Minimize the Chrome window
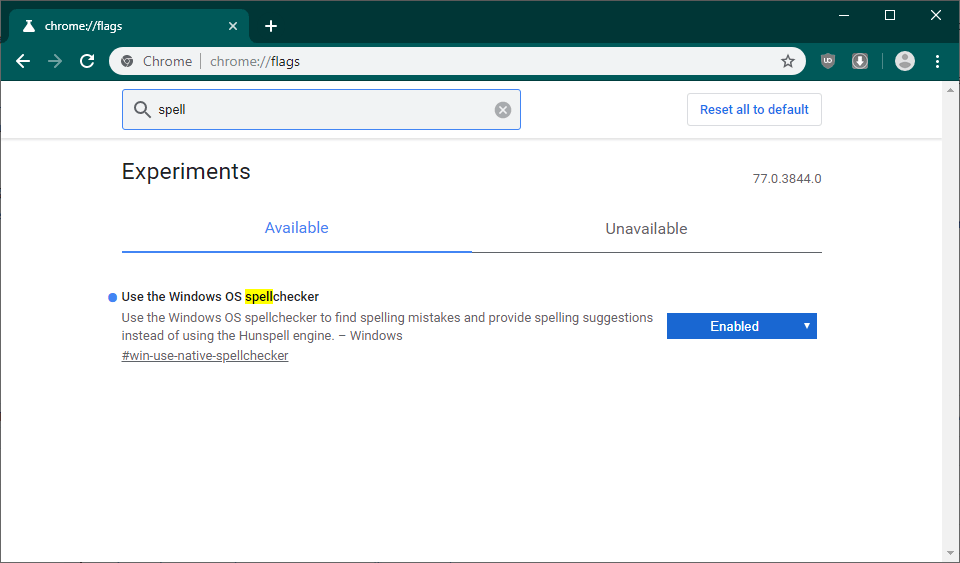The width and height of the screenshot is (960, 563). click(x=844, y=15)
